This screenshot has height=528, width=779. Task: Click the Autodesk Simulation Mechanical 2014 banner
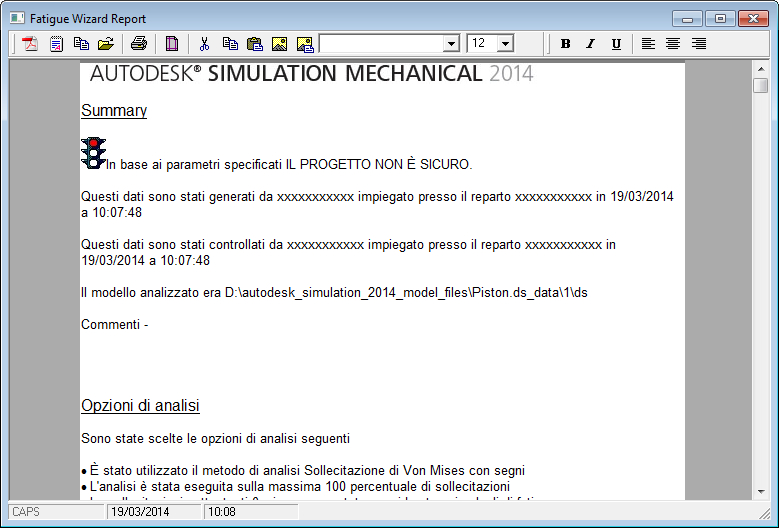(312, 74)
